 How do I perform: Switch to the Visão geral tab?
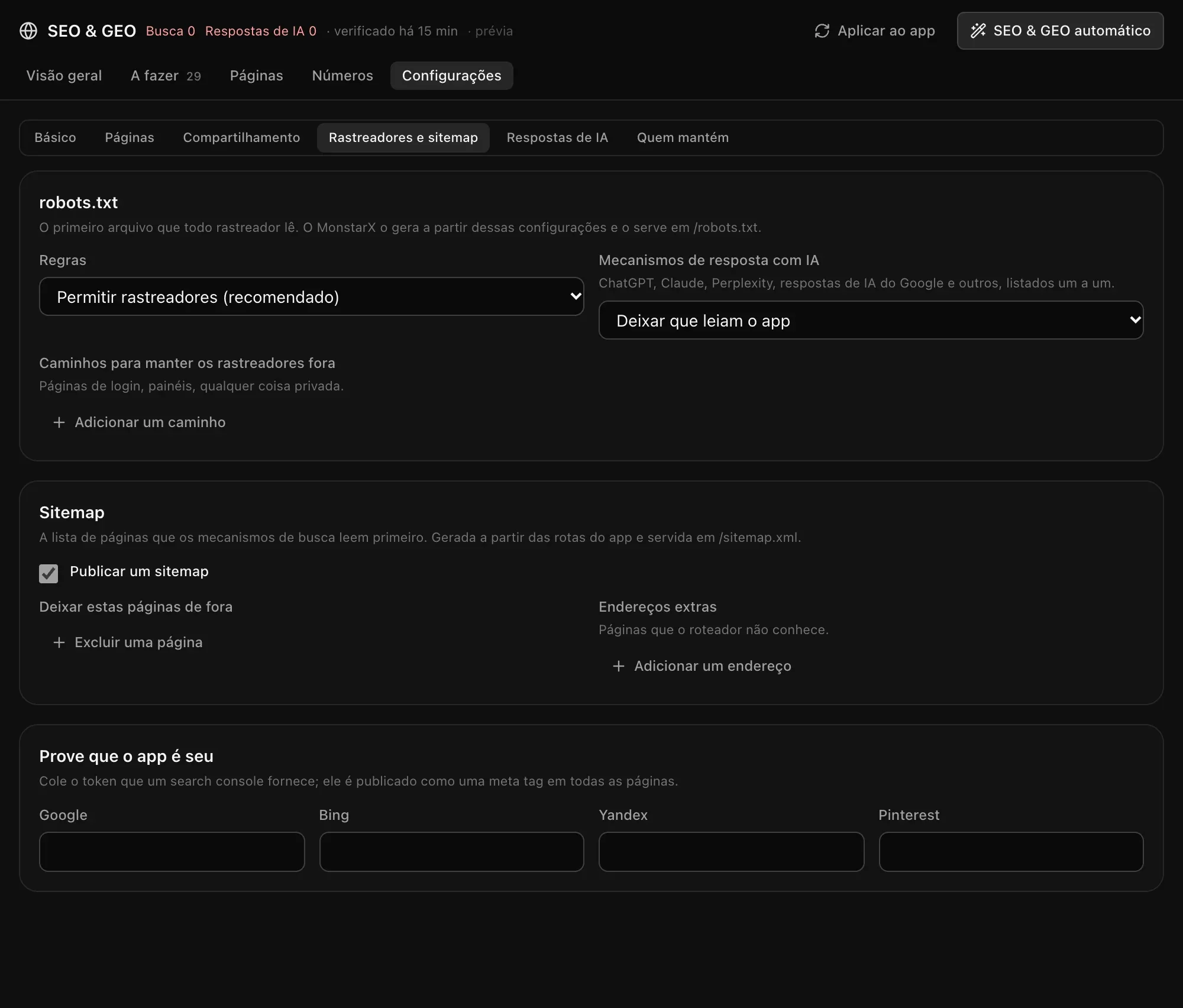tap(64, 76)
